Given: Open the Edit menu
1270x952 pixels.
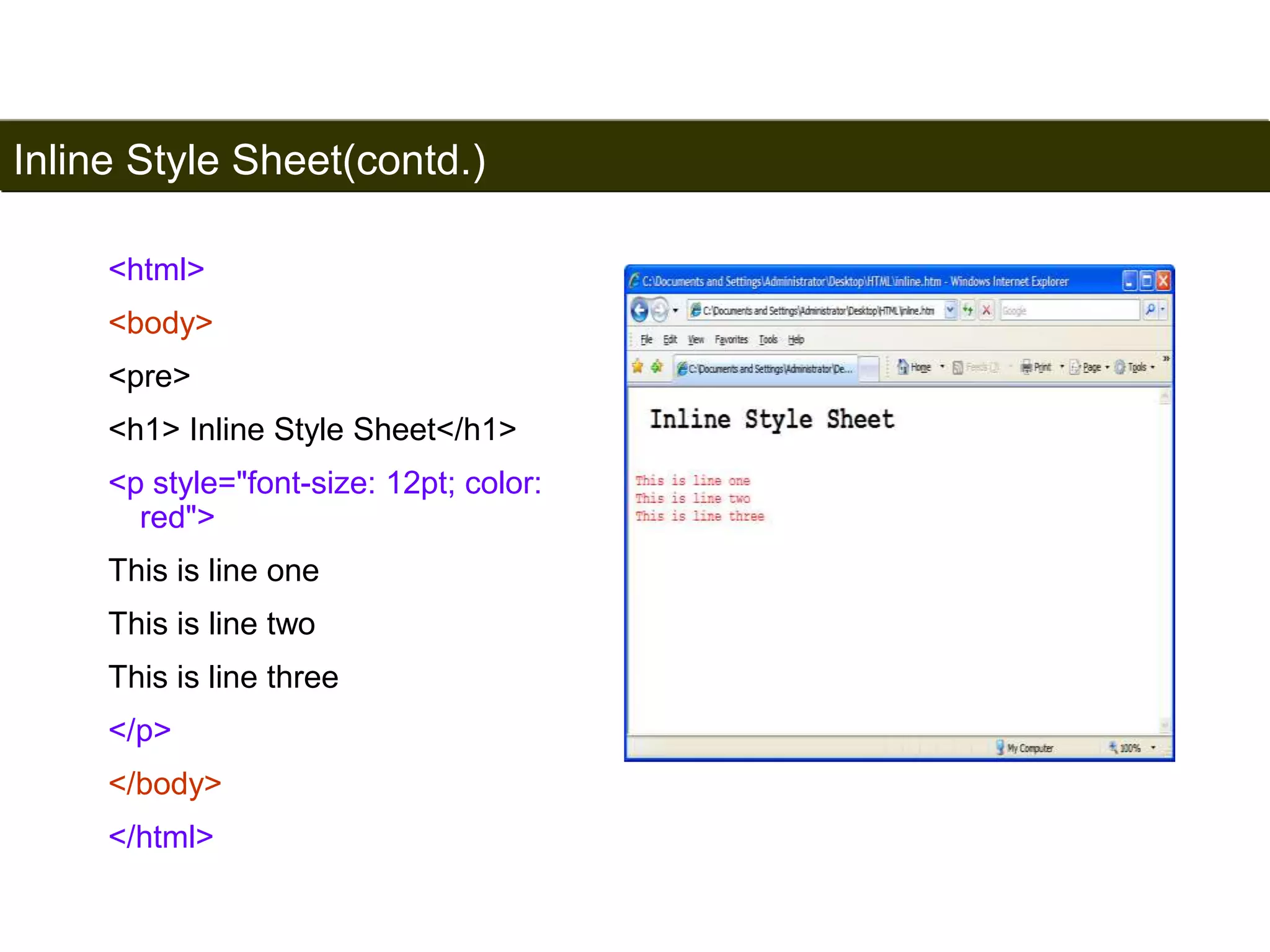Looking at the screenshot, I should [x=670, y=340].
